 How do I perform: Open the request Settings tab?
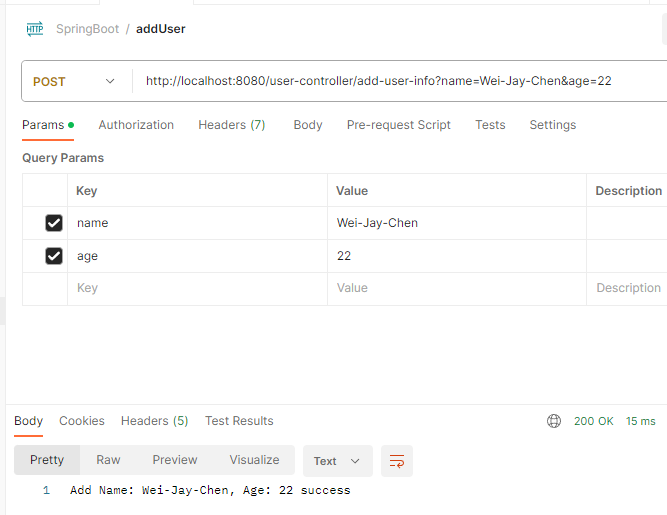coord(553,125)
